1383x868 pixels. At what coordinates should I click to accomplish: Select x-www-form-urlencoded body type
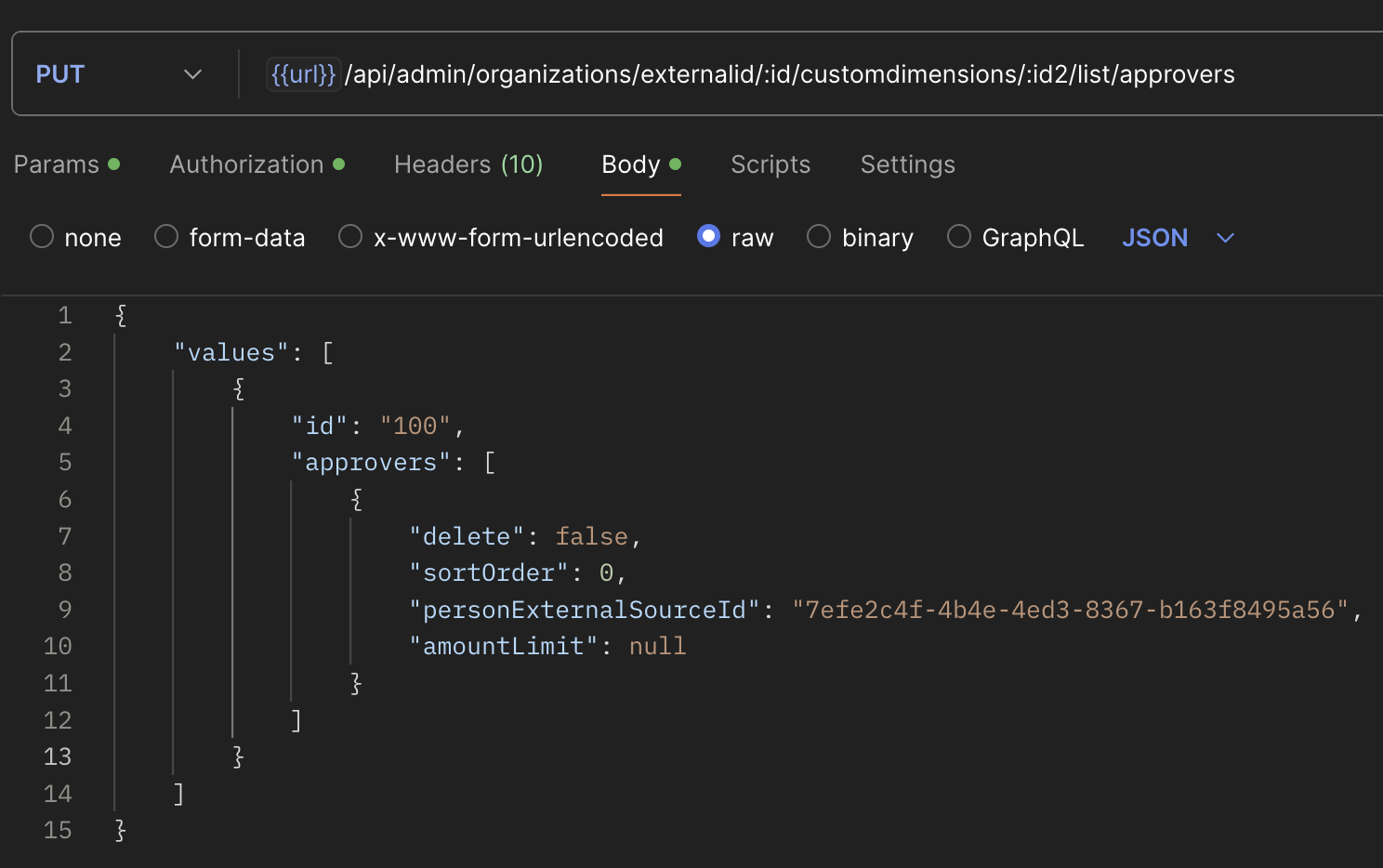point(350,237)
